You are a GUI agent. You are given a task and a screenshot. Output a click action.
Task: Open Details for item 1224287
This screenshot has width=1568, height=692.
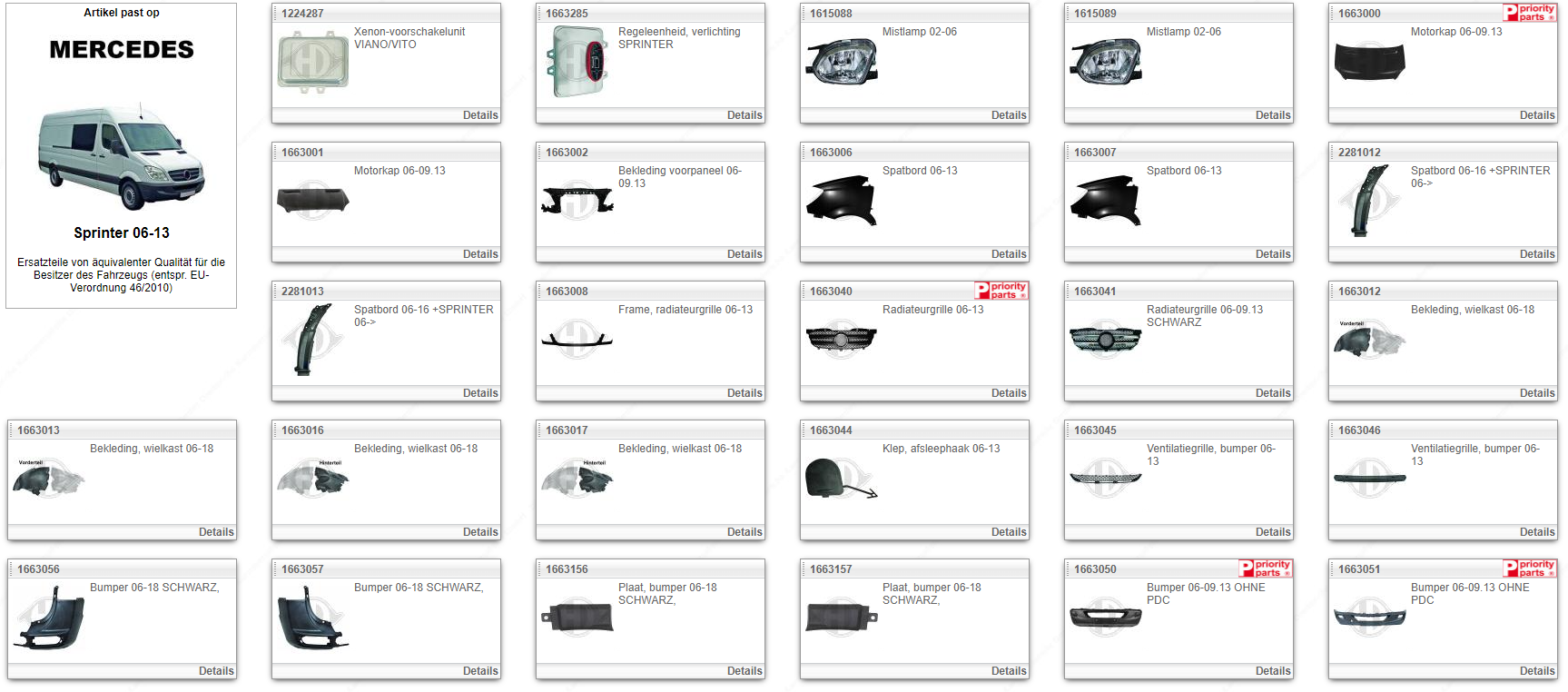pos(480,115)
